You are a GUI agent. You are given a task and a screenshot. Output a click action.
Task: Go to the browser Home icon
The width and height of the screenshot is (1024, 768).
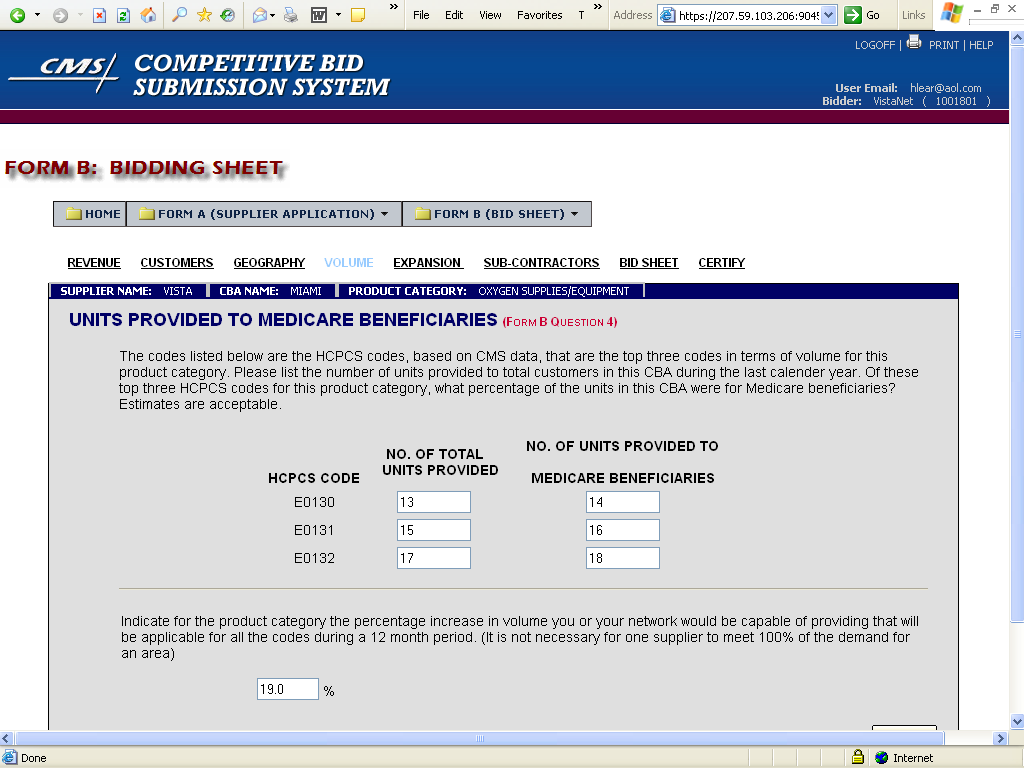[x=147, y=15]
